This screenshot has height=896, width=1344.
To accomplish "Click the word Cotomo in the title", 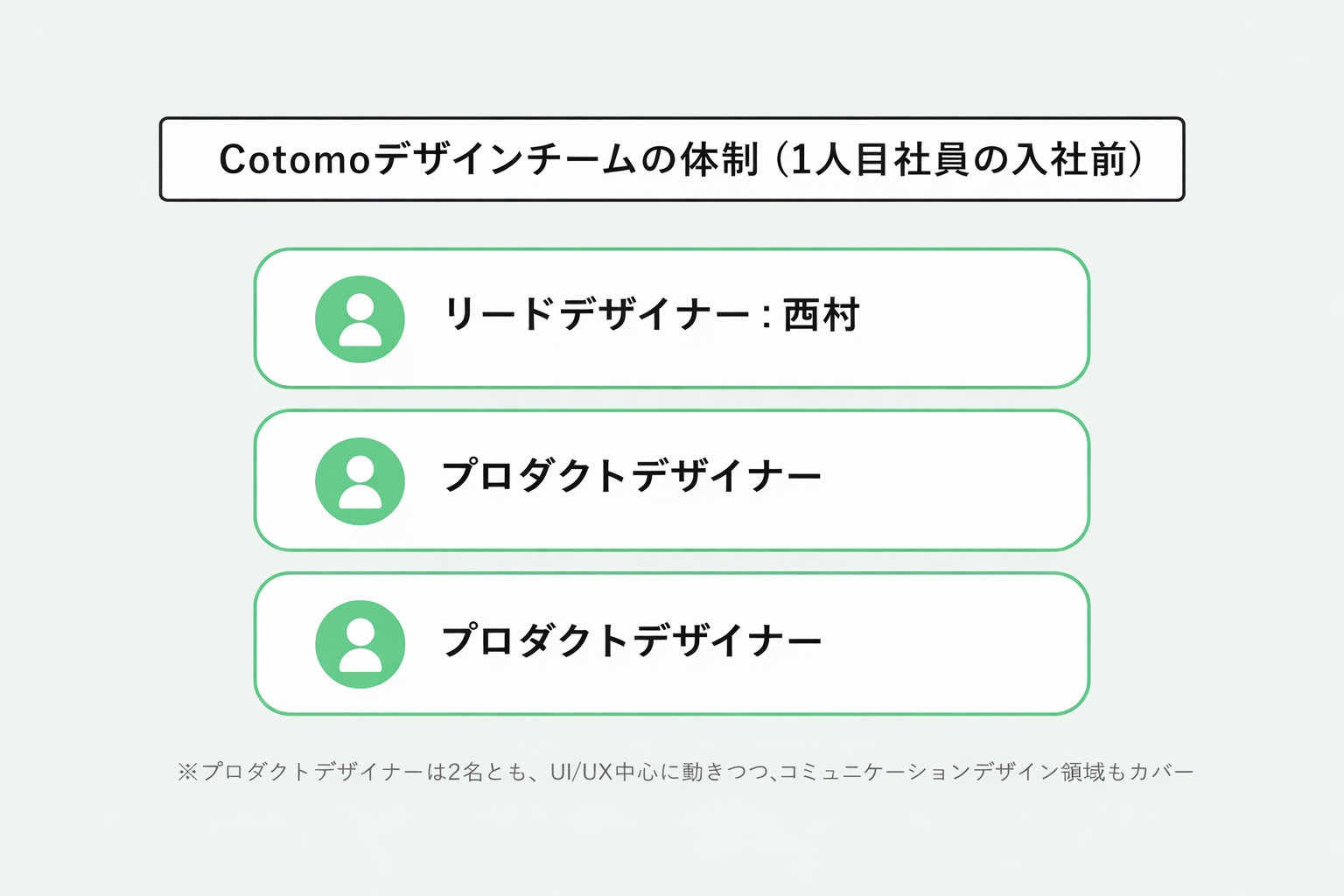I will click(296, 160).
